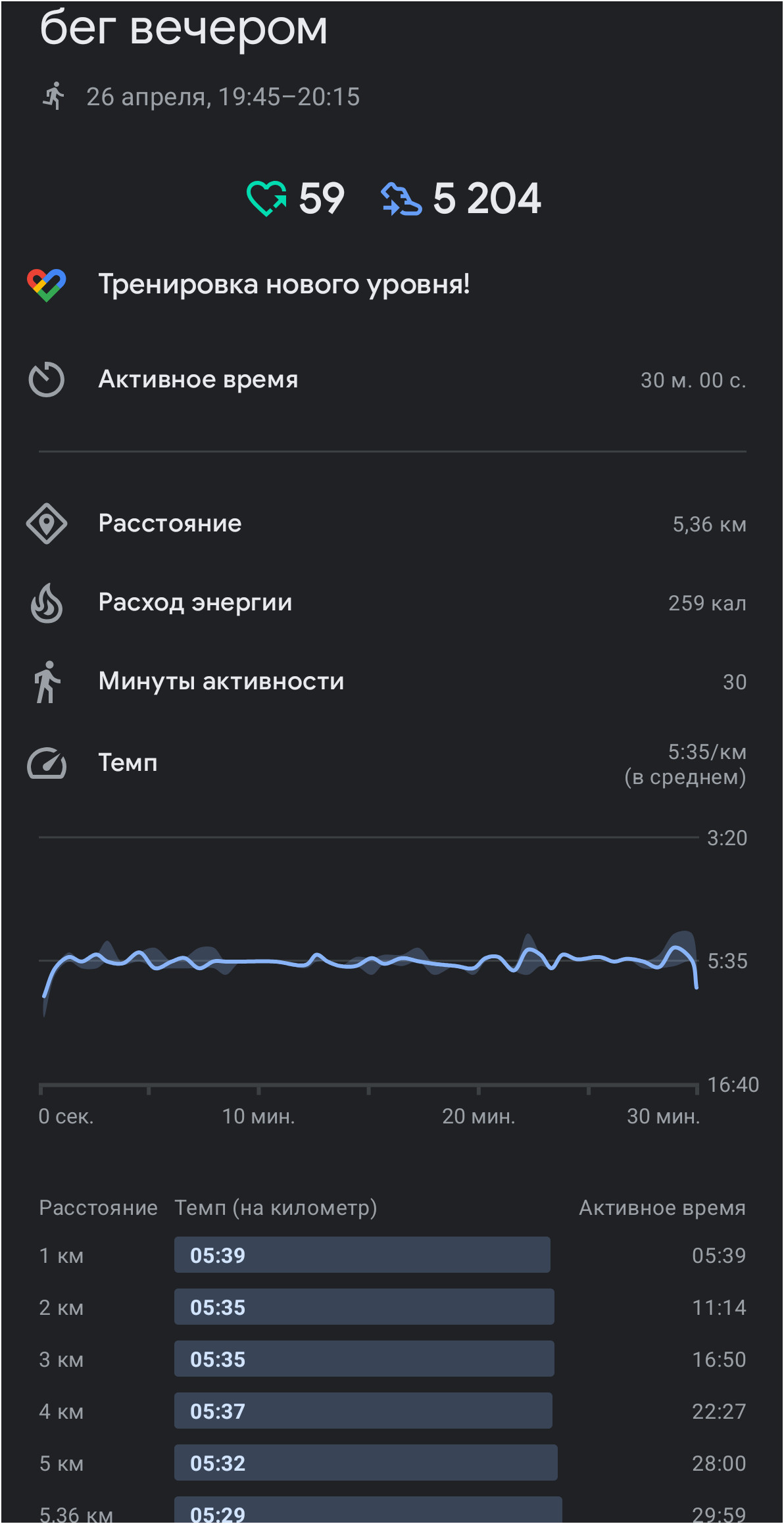Tap the 5:35/км average pace value
Viewport: 784px width, 1524px height.
tap(707, 752)
